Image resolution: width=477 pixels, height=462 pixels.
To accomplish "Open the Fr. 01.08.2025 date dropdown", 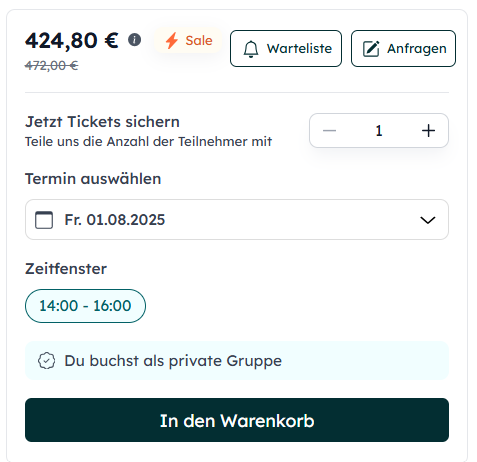I will pyautogui.click(x=237, y=219).
